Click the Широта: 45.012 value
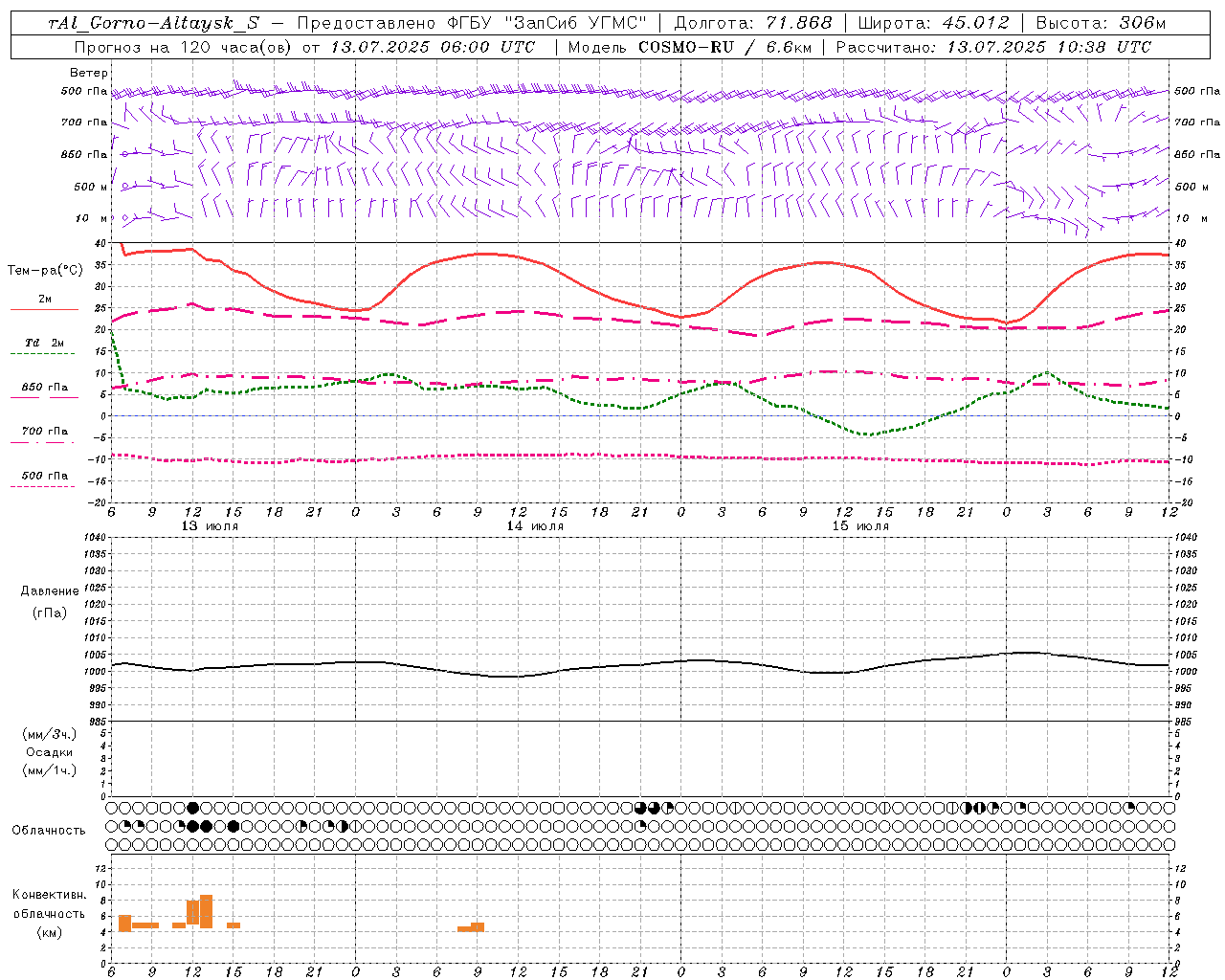The height and width of the screenshot is (980, 1225). (x=933, y=23)
